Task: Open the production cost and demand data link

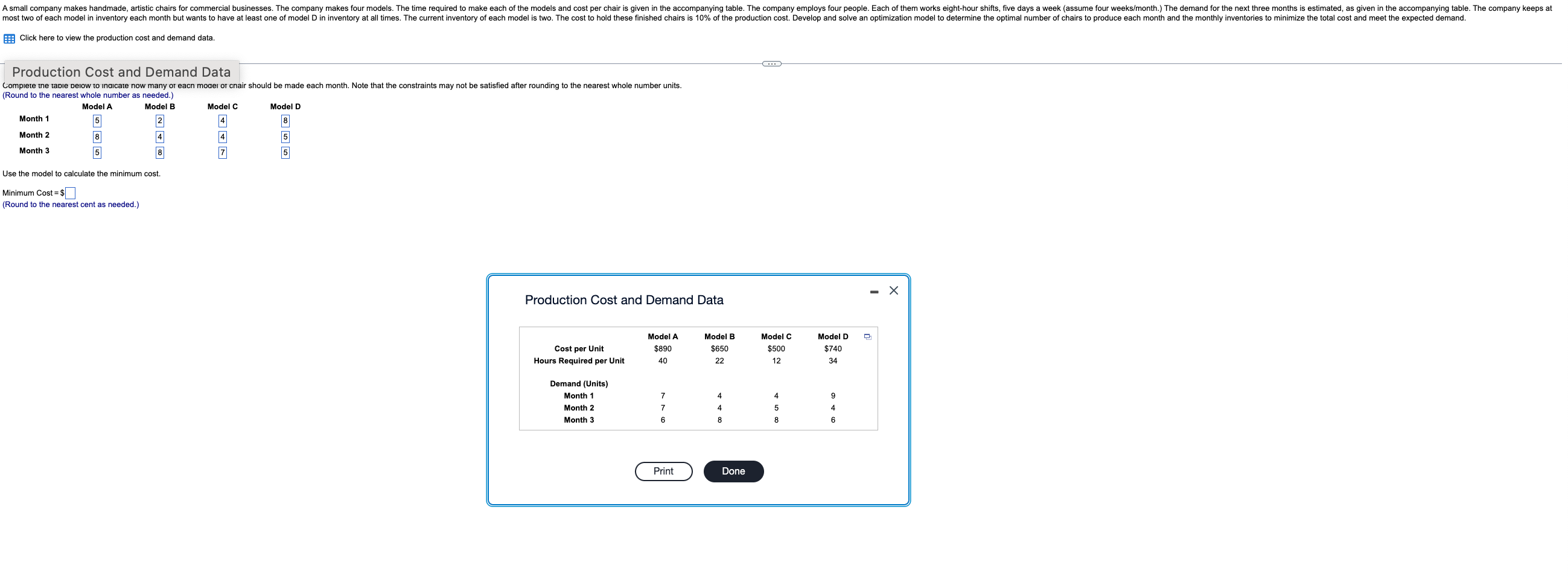Action: (x=116, y=38)
